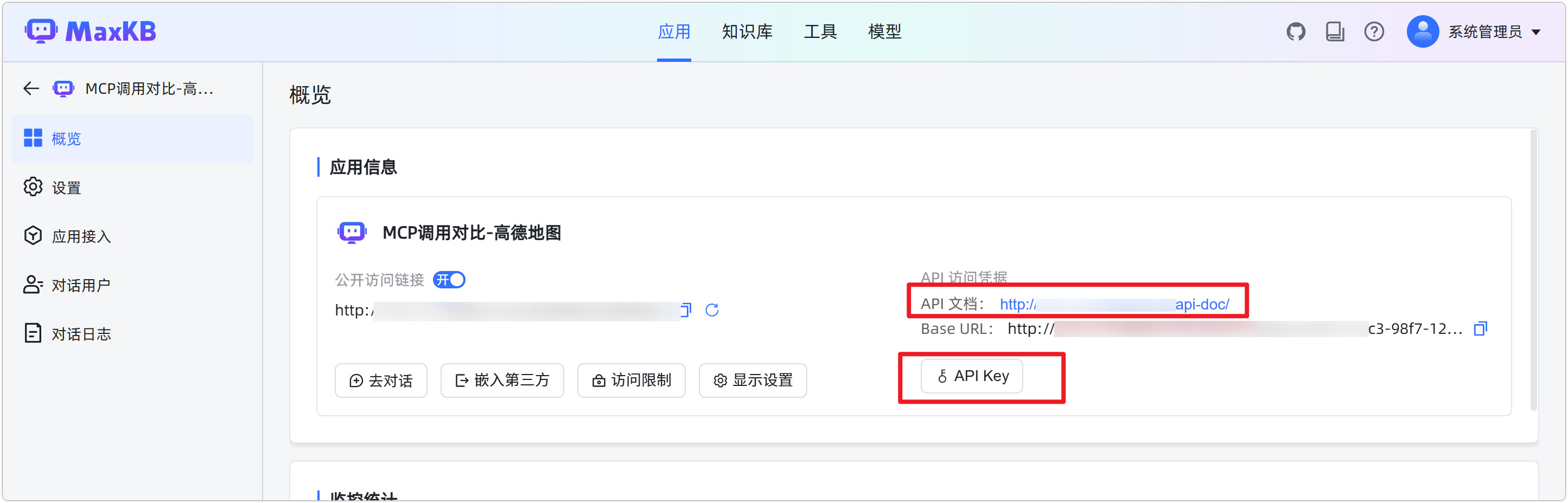This screenshot has height=503, width=1568.
Task: Open the GitHub repository icon
Action: (1296, 31)
